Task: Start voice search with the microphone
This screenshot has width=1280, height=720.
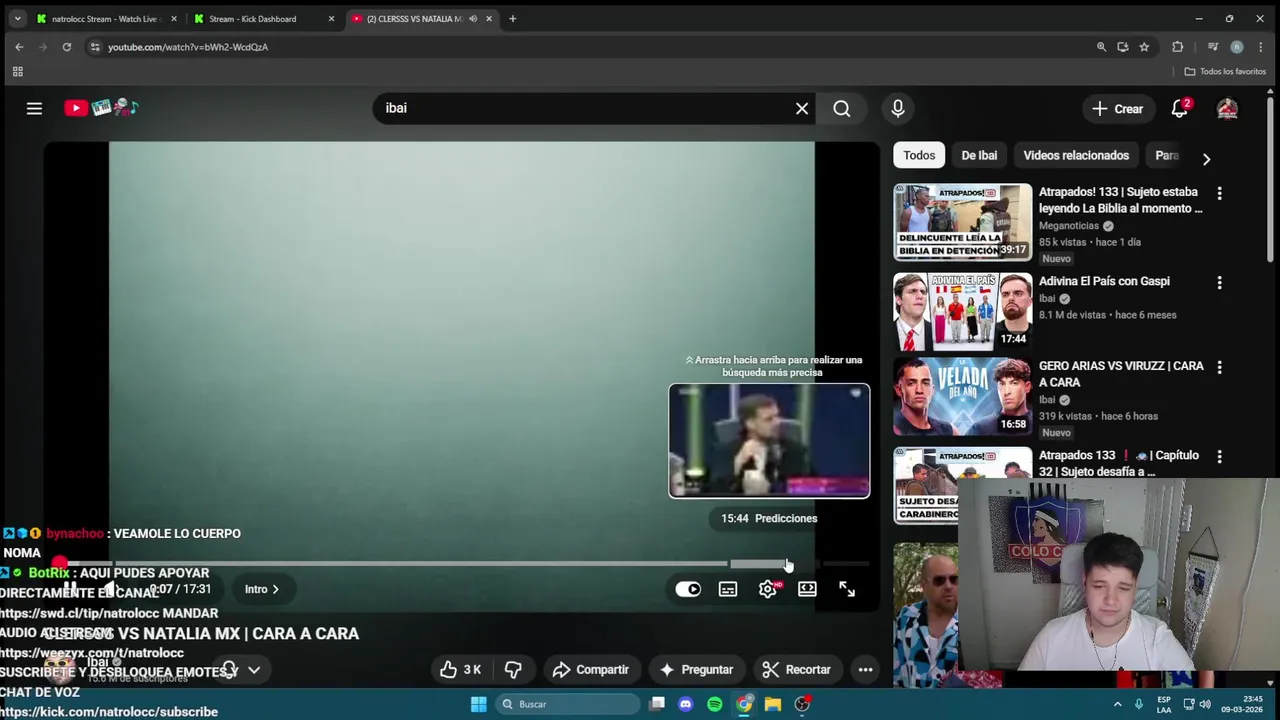Action: pyautogui.click(x=898, y=108)
